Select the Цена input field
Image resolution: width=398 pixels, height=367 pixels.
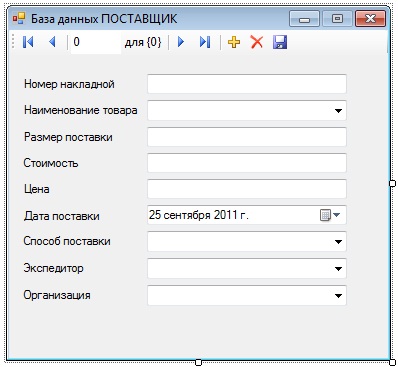pyautogui.click(x=247, y=189)
